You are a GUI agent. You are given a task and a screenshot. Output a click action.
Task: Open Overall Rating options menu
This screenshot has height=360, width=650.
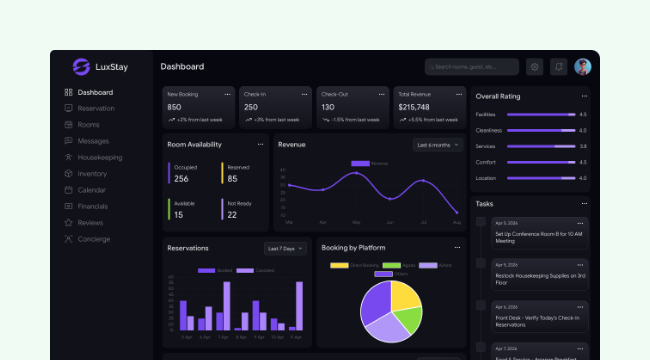[584, 96]
